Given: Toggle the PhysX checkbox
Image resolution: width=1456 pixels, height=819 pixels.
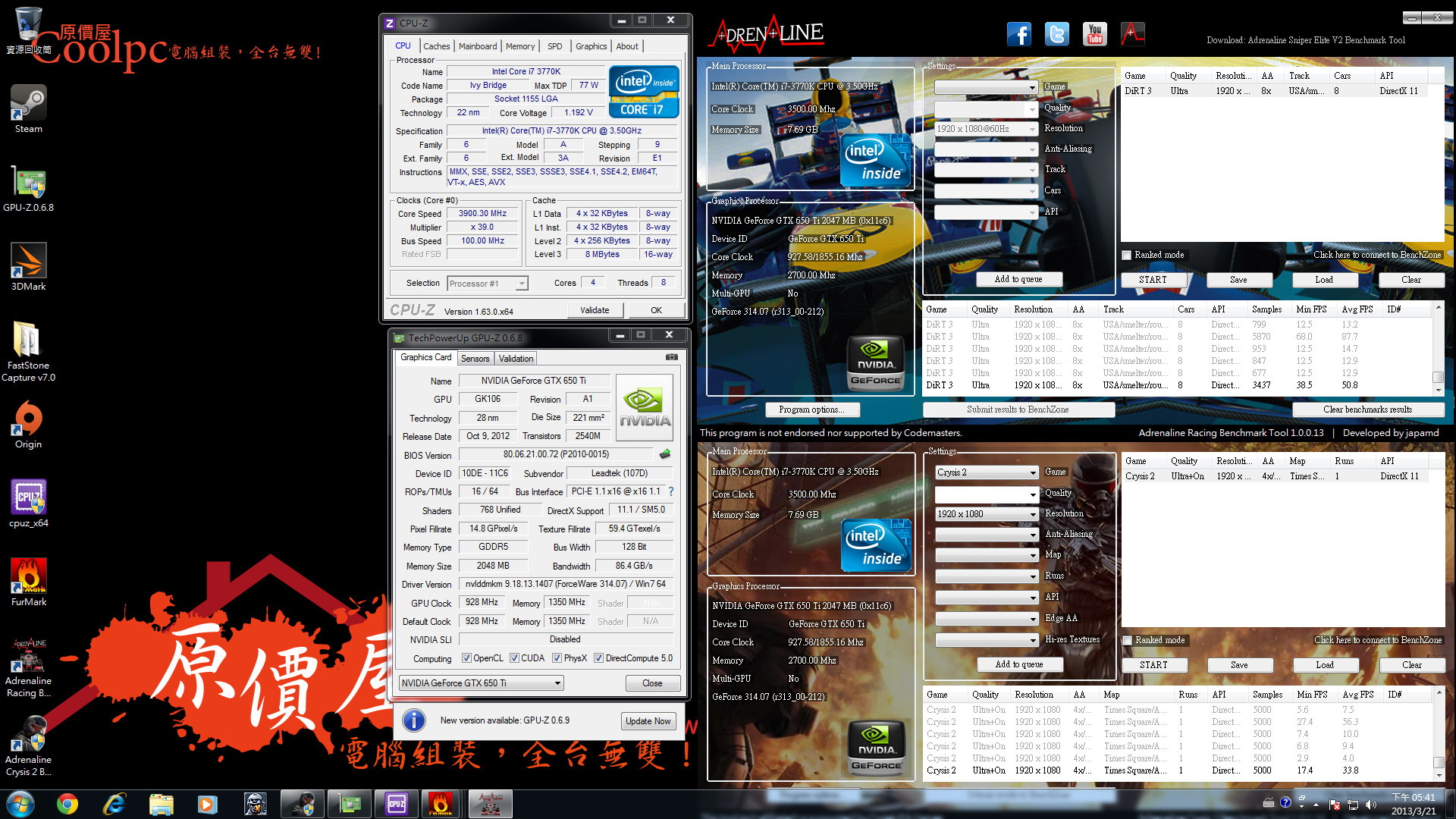Looking at the screenshot, I should tap(557, 658).
